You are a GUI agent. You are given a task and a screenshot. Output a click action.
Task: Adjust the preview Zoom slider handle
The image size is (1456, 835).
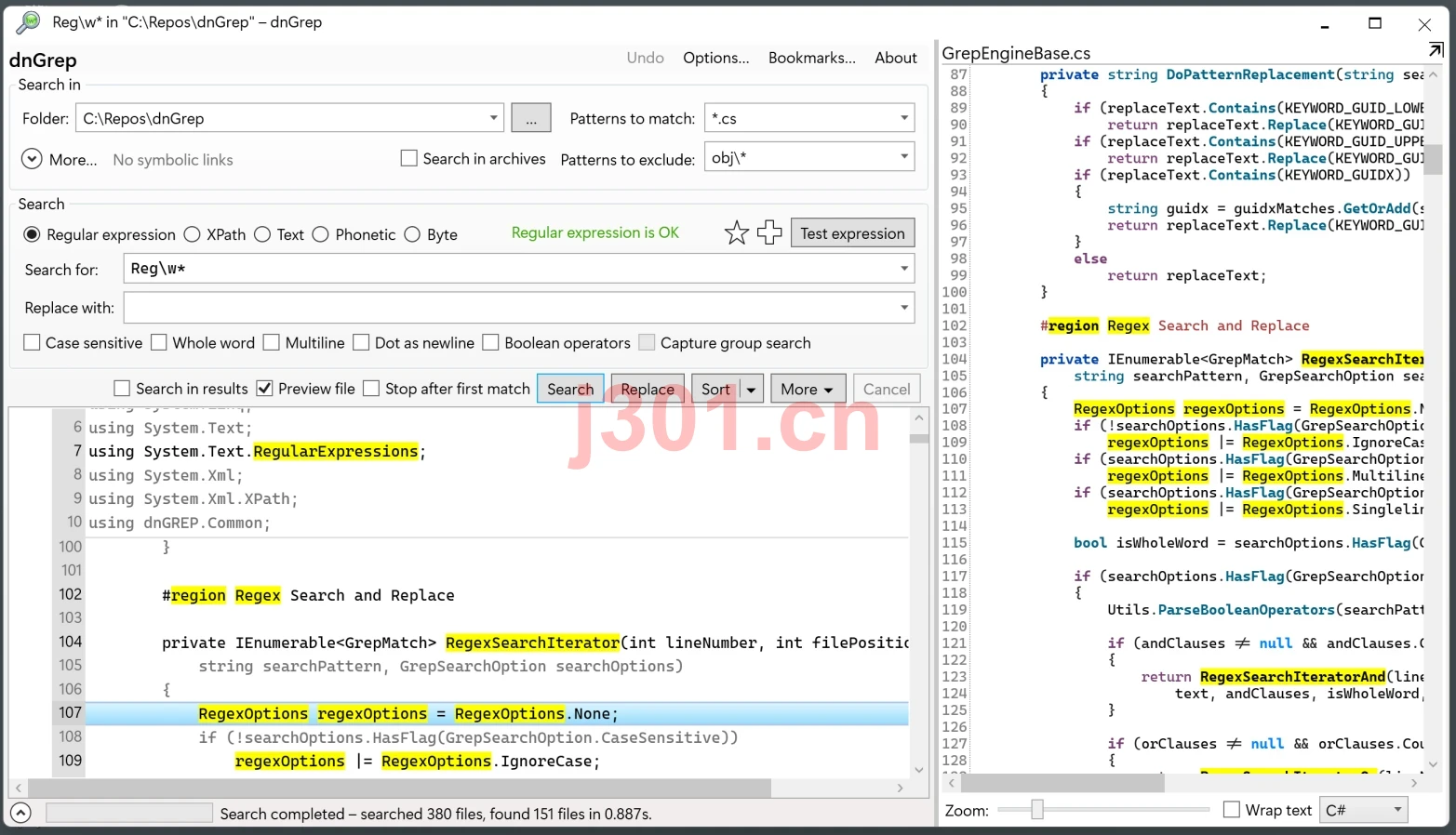pos(1036,810)
